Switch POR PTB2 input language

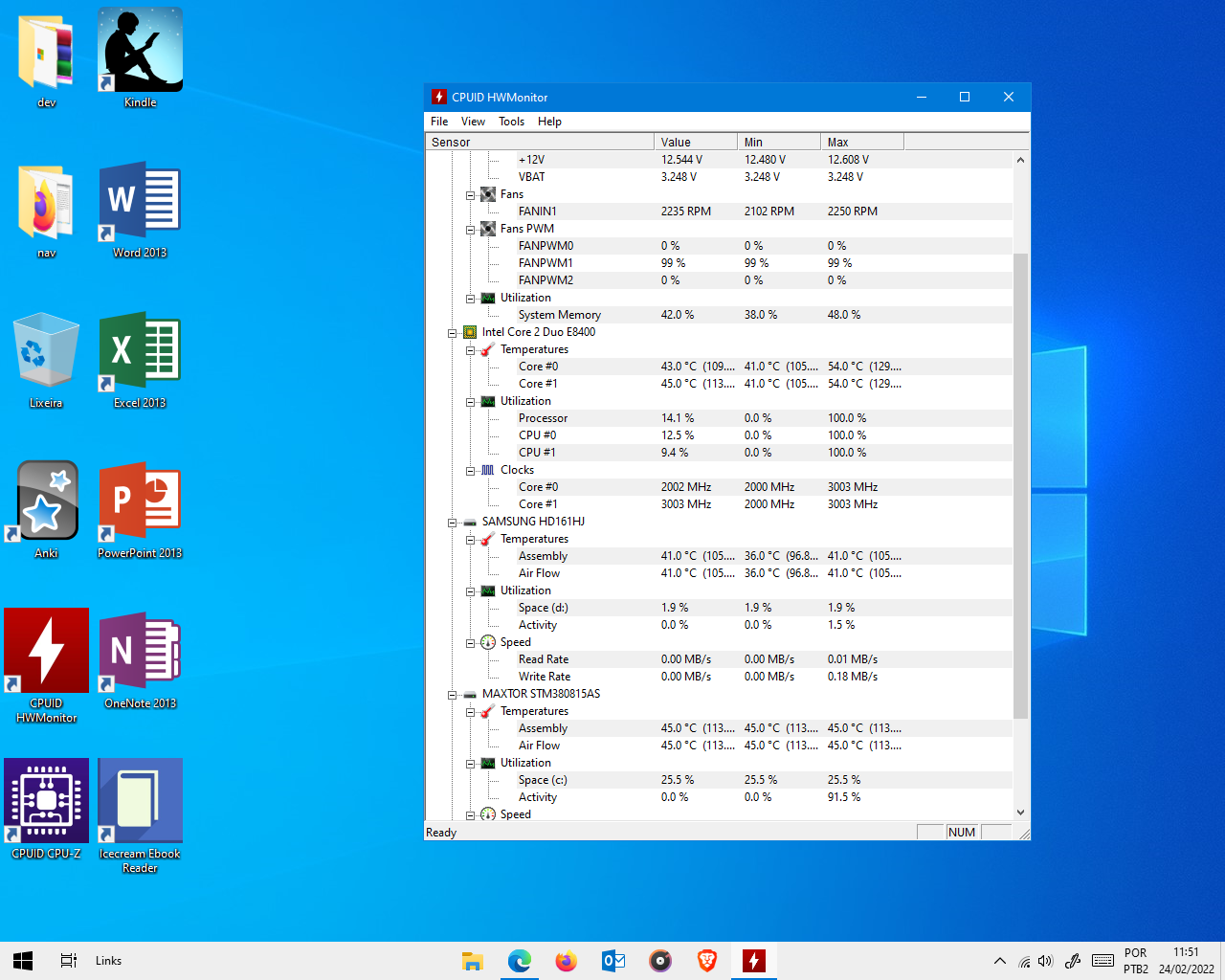[x=1136, y=961]
